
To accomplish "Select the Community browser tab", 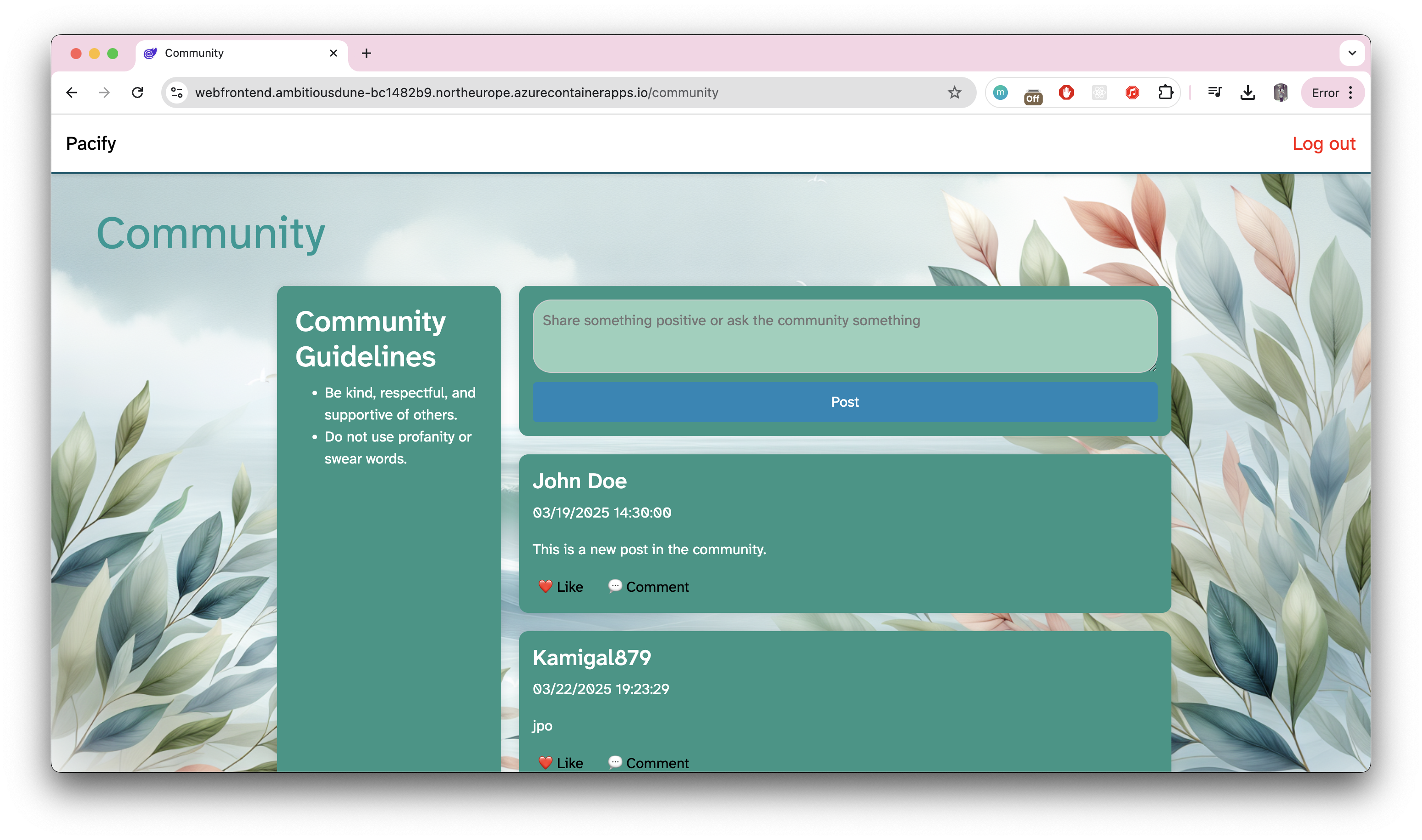I will [238, 53].
